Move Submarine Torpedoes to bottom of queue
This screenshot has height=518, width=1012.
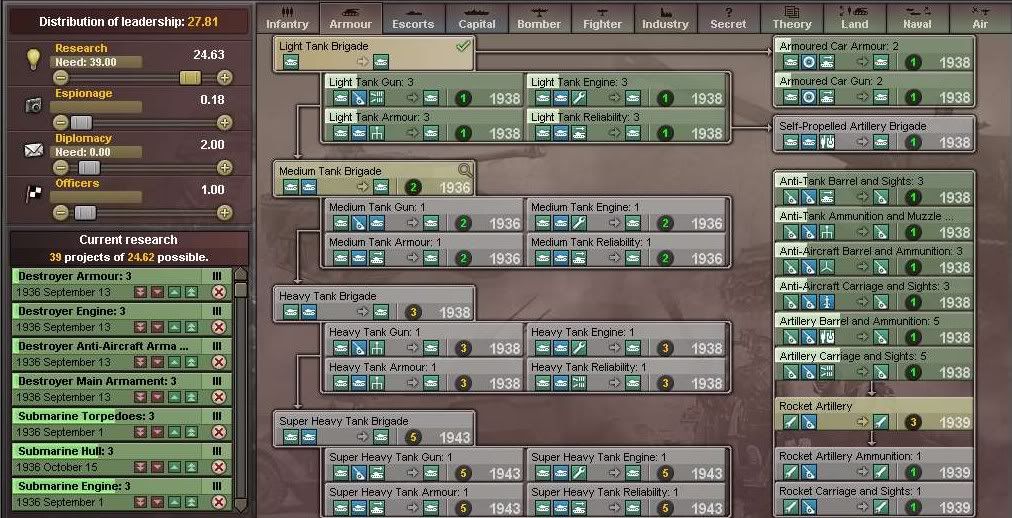(x=140, y=432)
